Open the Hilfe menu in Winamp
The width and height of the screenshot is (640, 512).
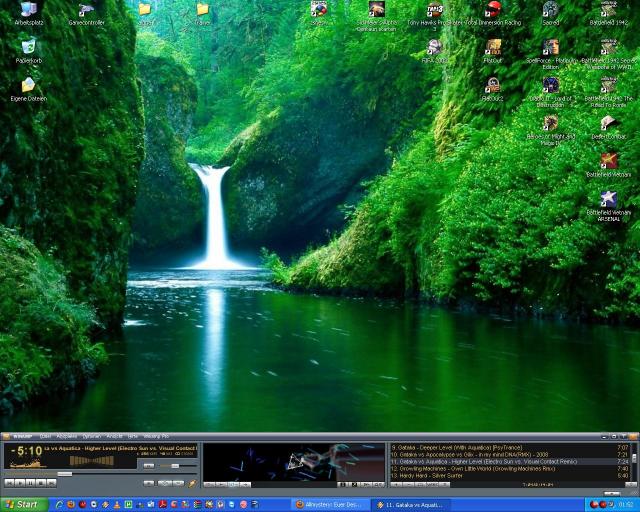click(132, 437)
